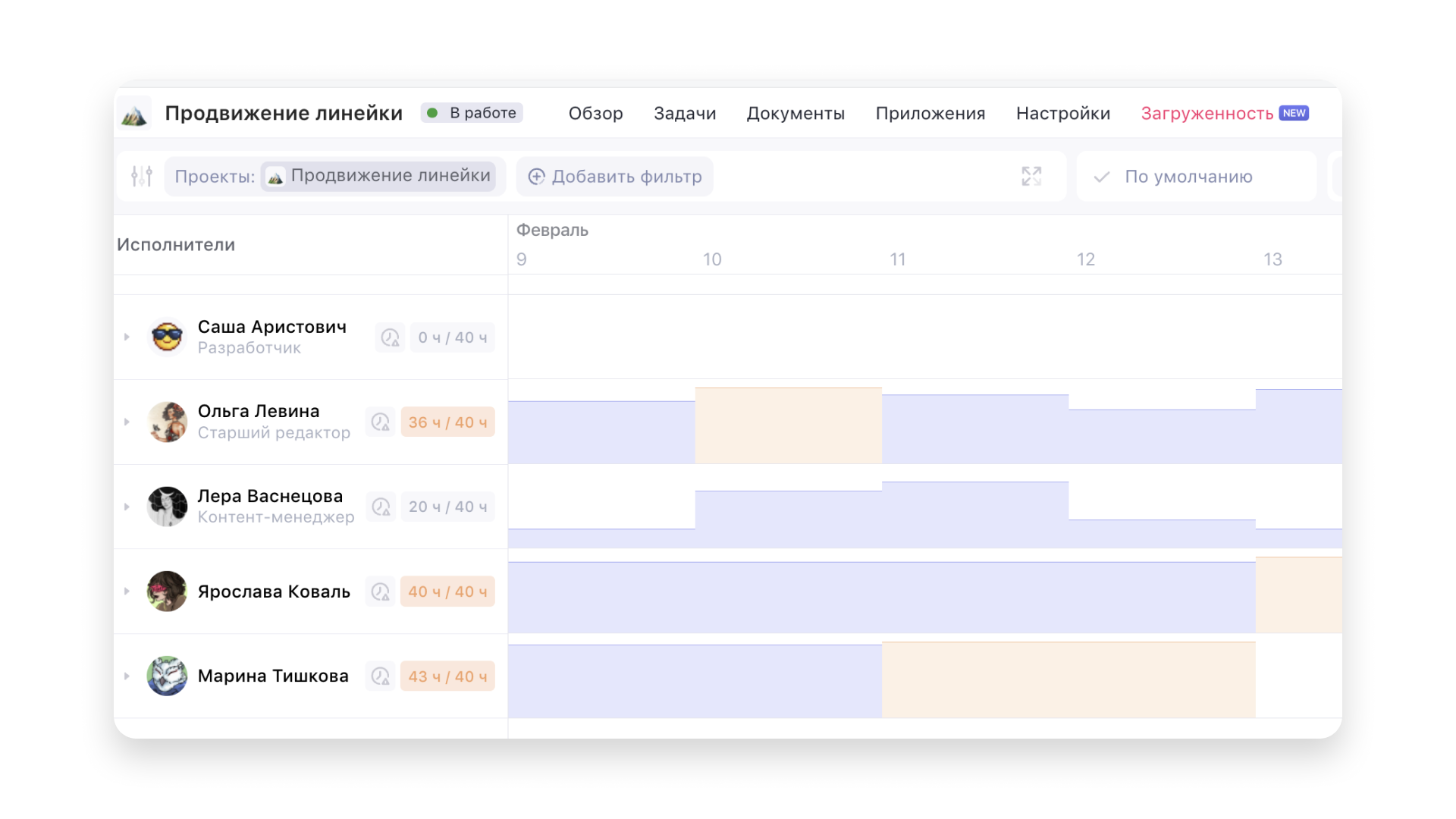1456x819 pixels.
Task: Click clock icon beside Лера Васнецова
Action: [x=381, y=507]
